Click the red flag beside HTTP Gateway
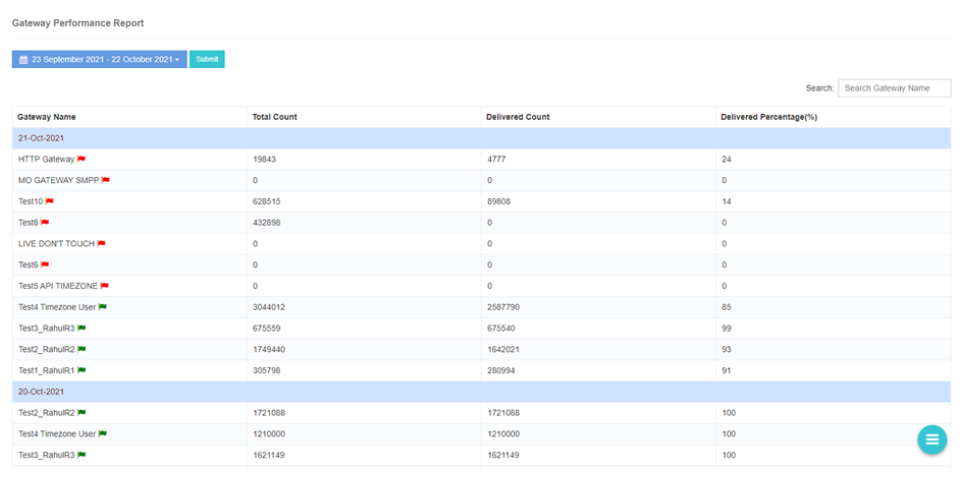The height and width of the screenshot is (501, 972). (82, 159)
